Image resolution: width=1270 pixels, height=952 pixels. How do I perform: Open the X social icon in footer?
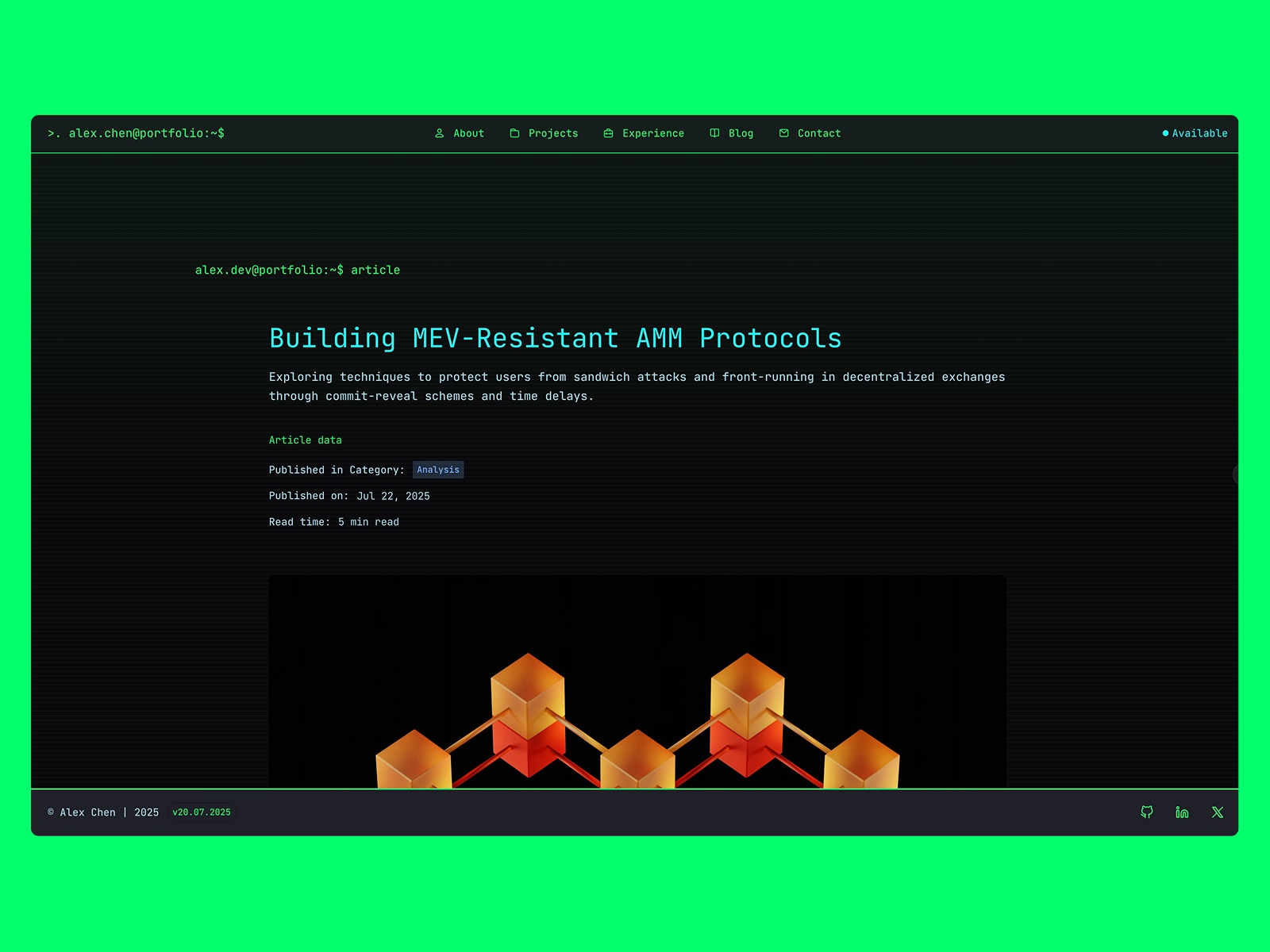click(1217, 812)
